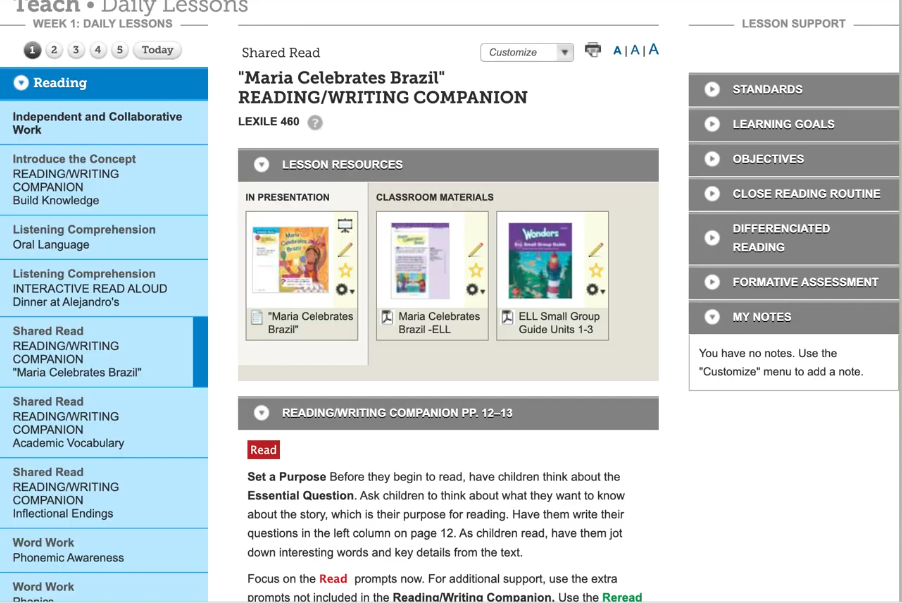The width and height of the screenshot is (902, 603).
Task: Click the Today button
Action: click(x=156, y=49)
